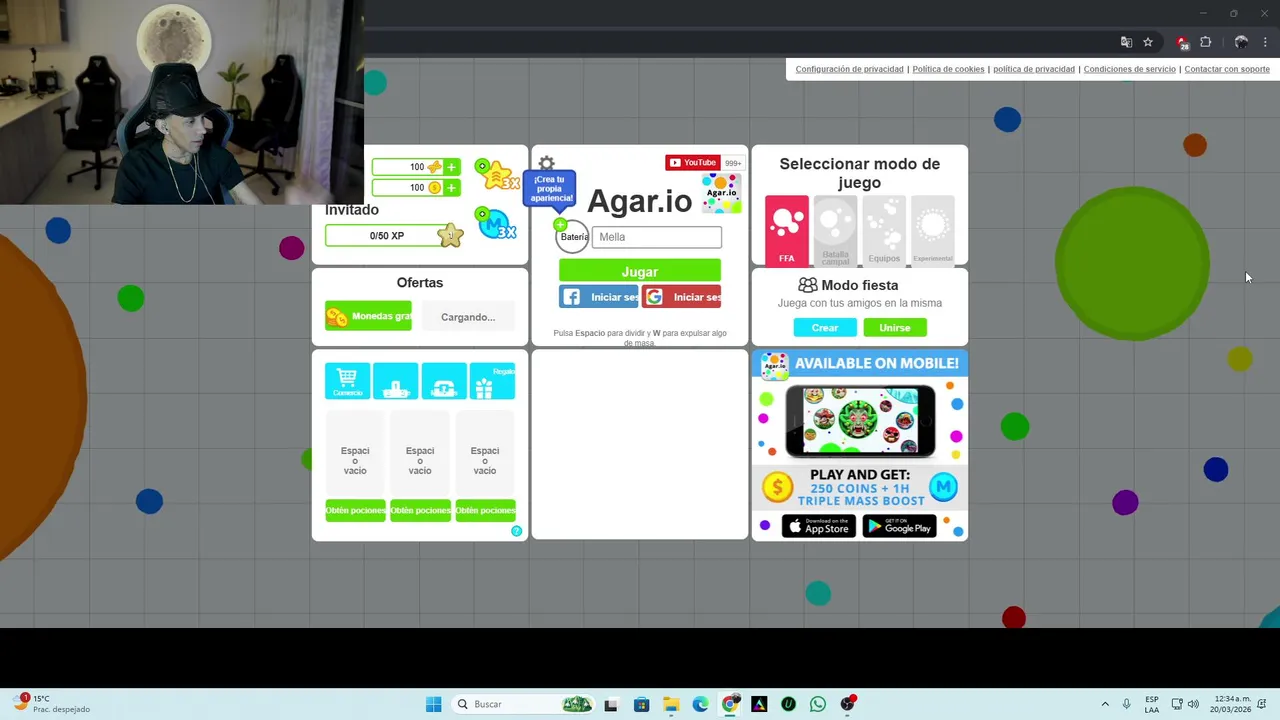Click the Monedas gratis offer button
The height and width of the screenshot is (720, 1280).
[x=368, y=316]
